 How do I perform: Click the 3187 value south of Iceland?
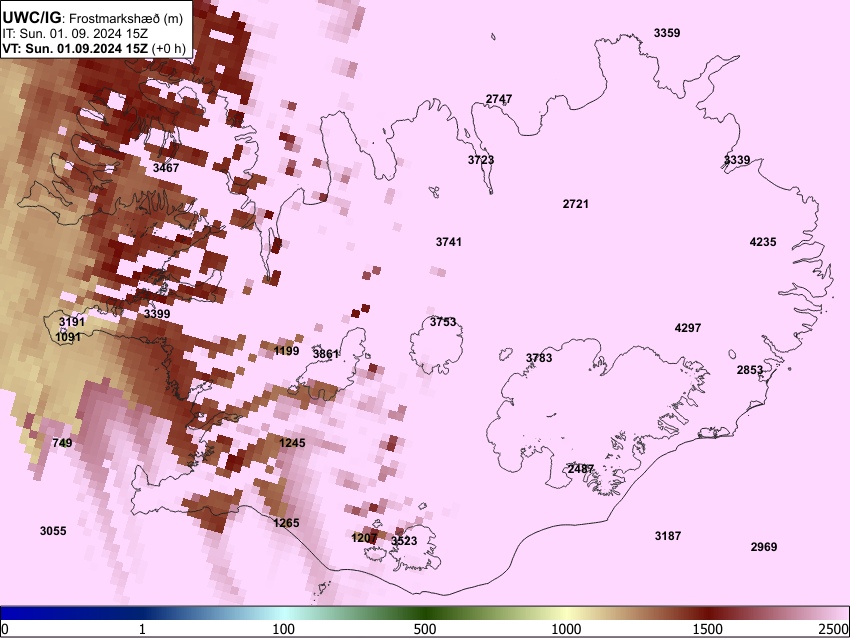[x=668, y=536]
